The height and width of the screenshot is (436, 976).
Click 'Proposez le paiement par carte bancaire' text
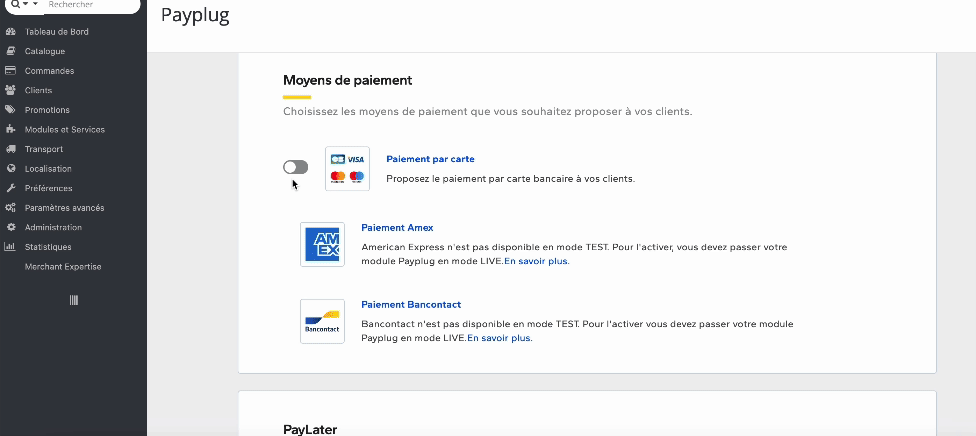point(510,179)
